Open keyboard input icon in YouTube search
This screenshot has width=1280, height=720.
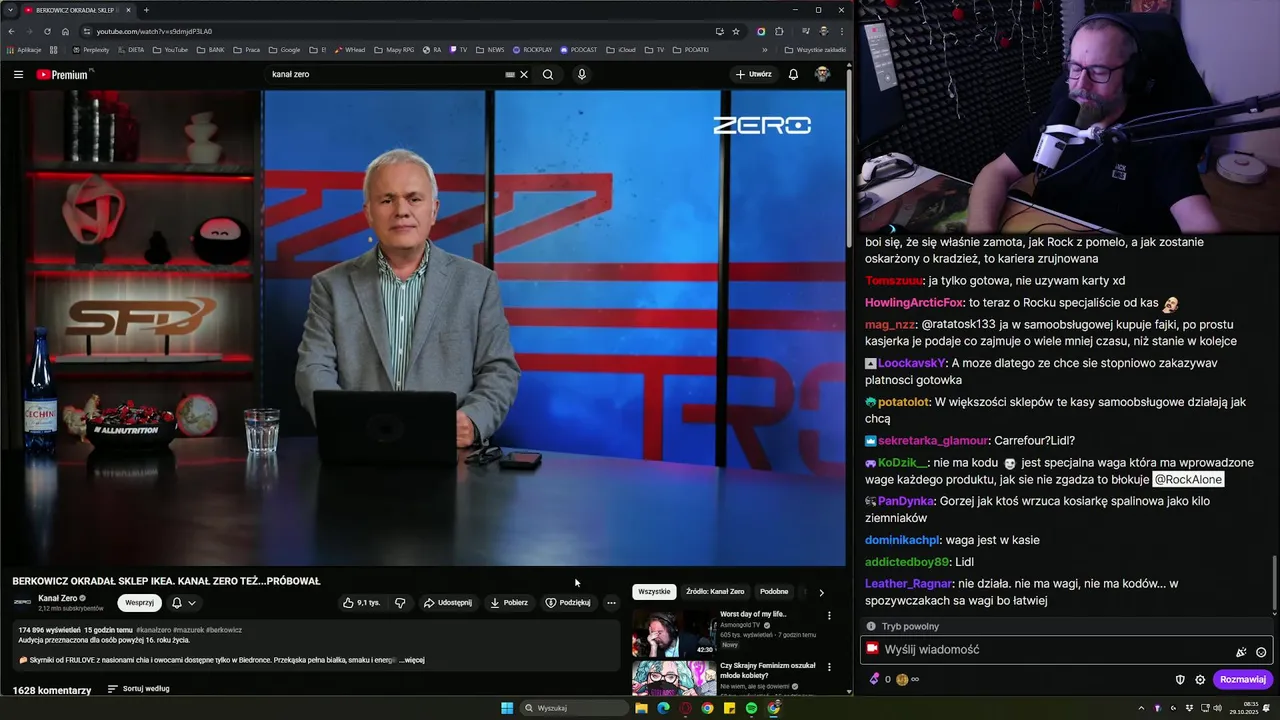point(510,74)
